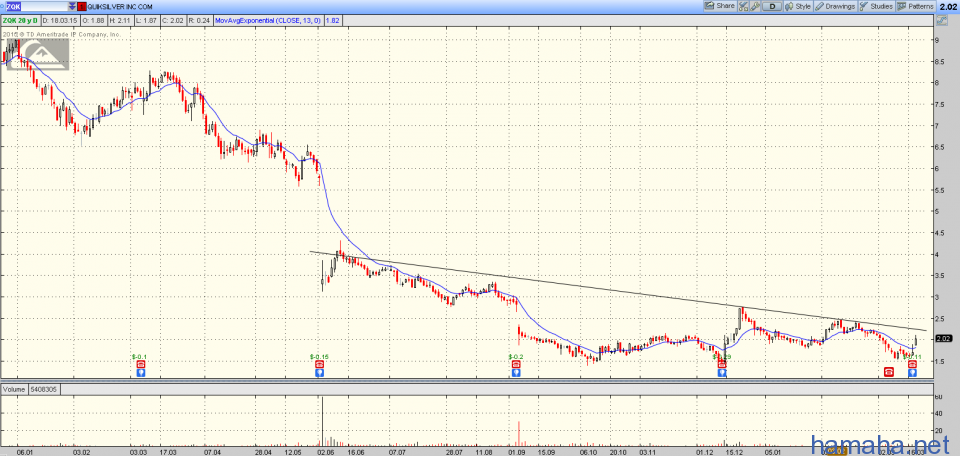The width and height of the screenshot is (960, 456).
Task: Click the $-0.2 earnings estimate text
Action: point(516,356)
